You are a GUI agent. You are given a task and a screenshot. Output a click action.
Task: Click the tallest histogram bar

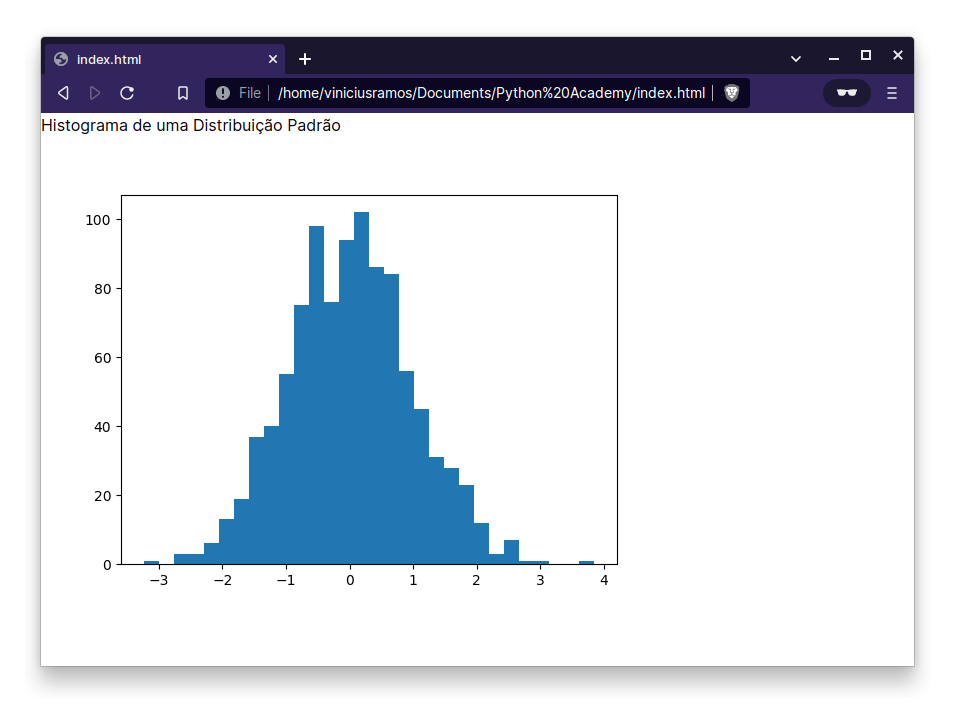(361, 388)
